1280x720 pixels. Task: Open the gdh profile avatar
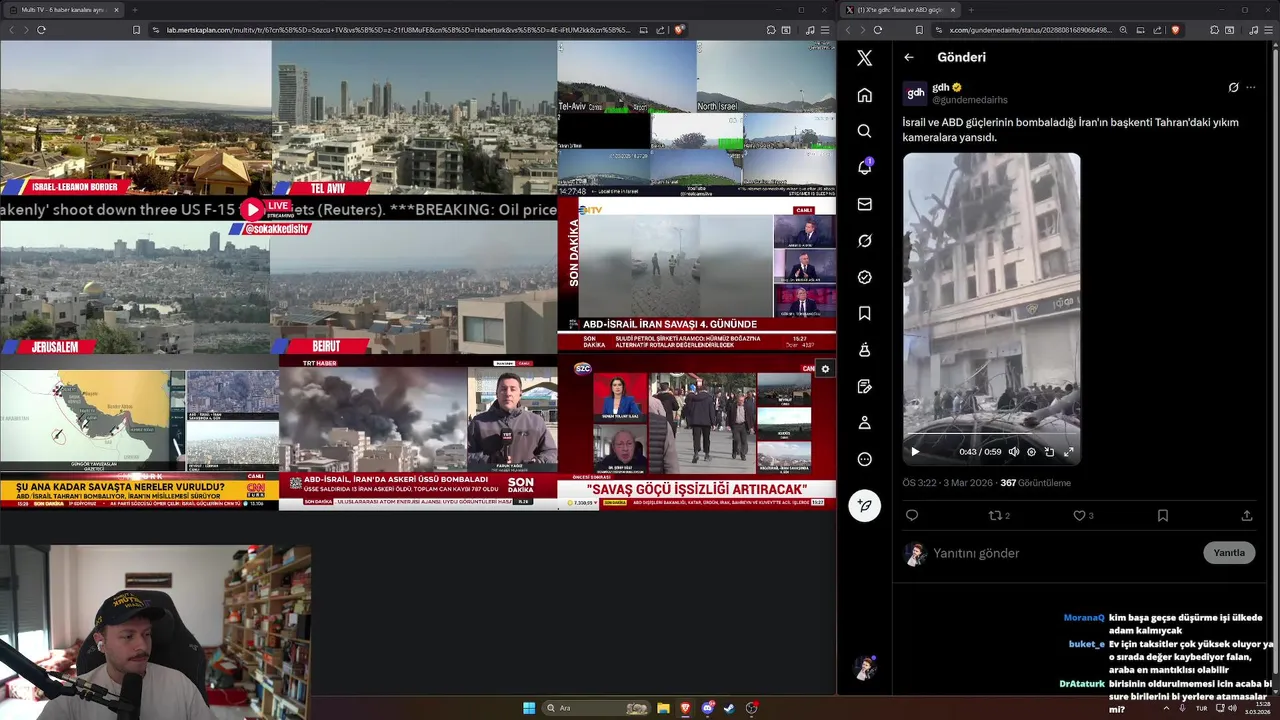pyautogui.click(x=915, y=93)
